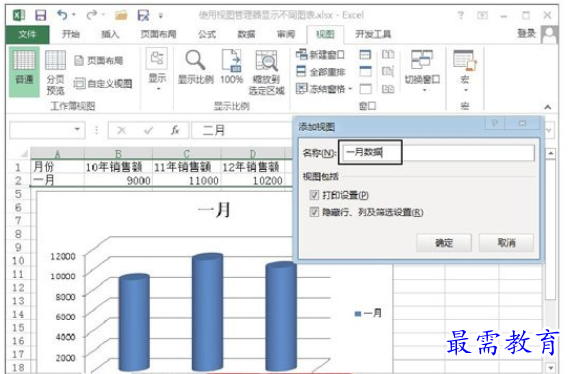This screenshot has width=568, height=374.
Task: Click Reset Window Position icon
Action: click(388, 89)
